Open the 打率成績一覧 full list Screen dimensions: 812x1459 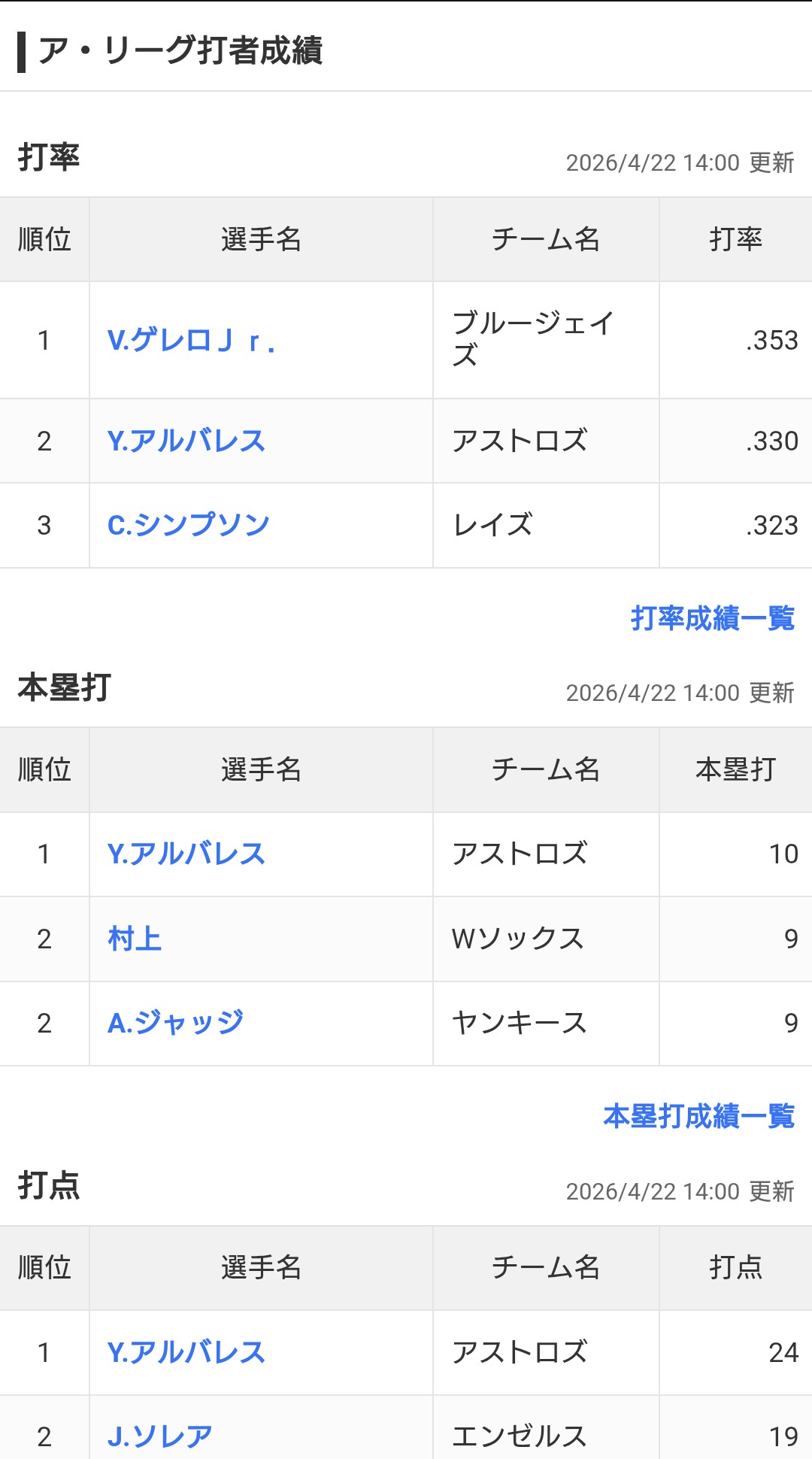coord(712,618)
